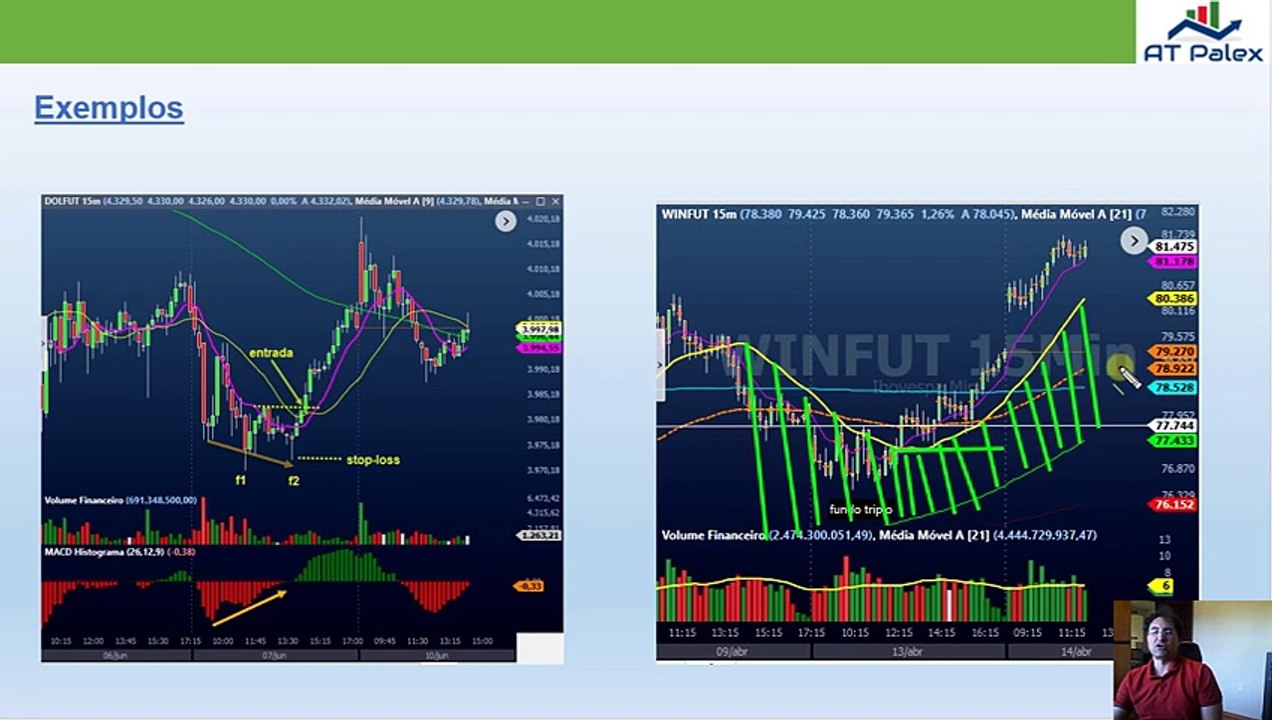The height and width of the screenshot is (720, 1272).
Task: Click the arrow button in DOLFUT chart
Action: pyautogui.click(x=506, y=221)
